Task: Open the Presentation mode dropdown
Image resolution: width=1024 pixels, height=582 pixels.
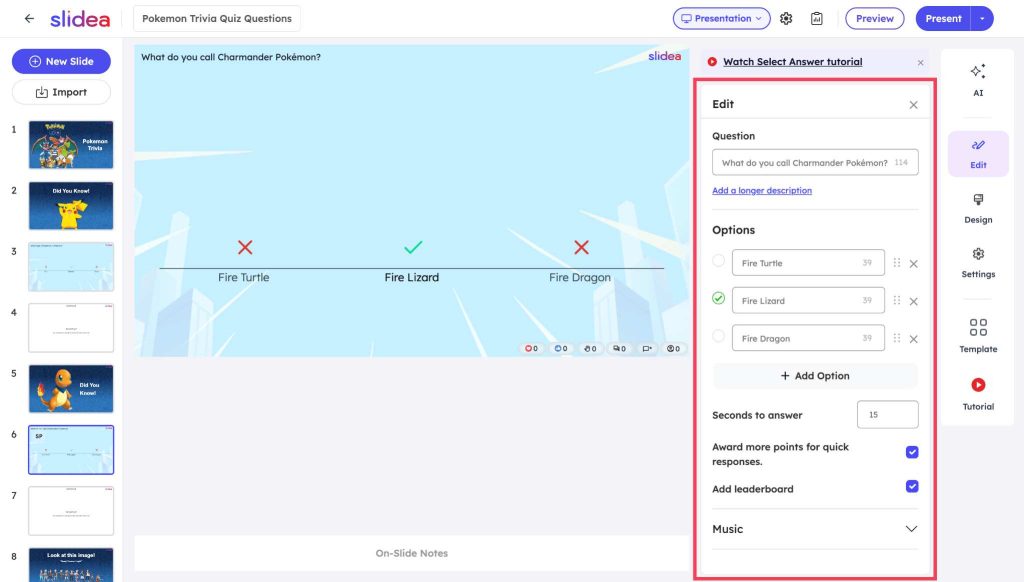Action: click(722, 18)
